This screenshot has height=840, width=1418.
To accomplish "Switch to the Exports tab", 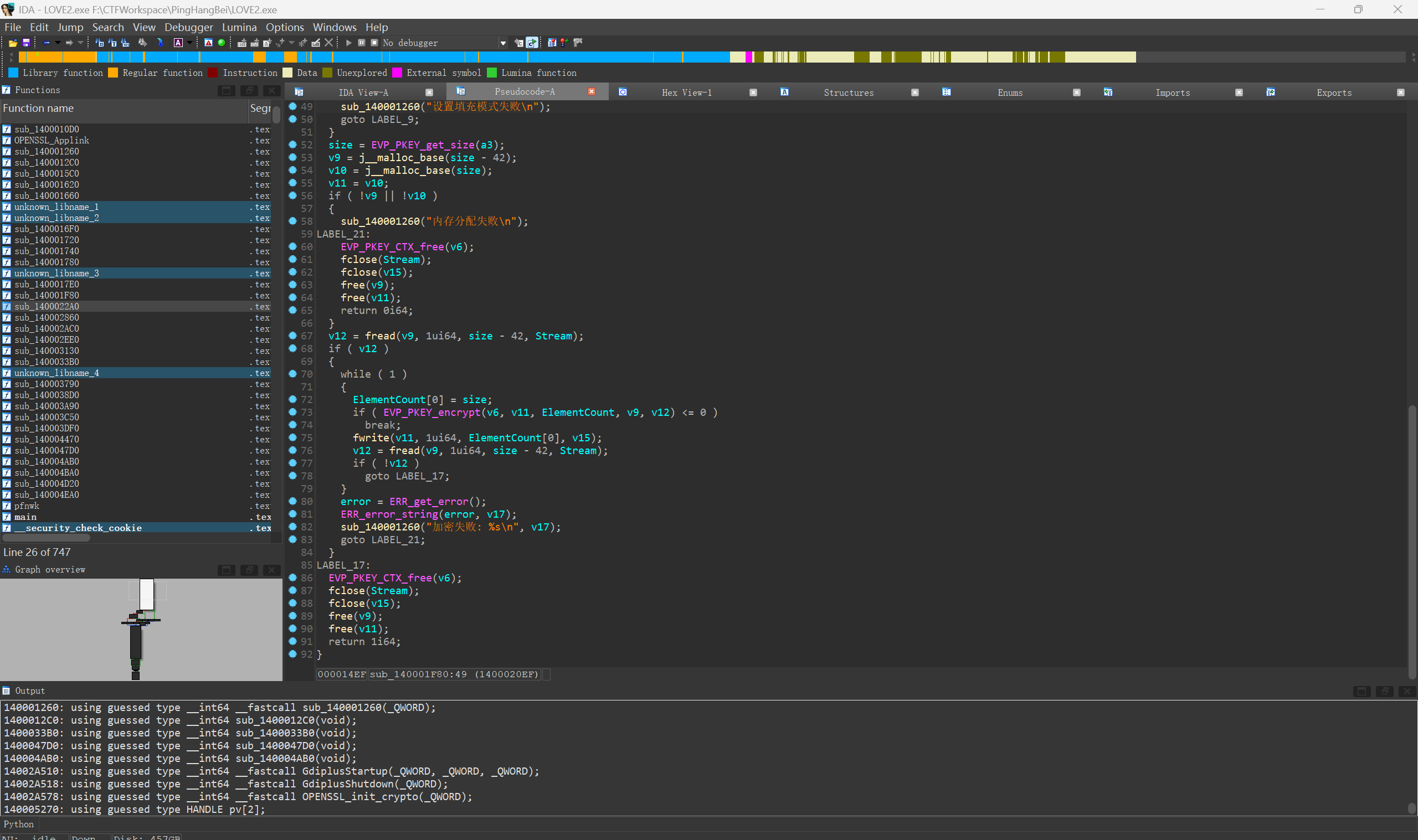I will [x=1334, y=93].
